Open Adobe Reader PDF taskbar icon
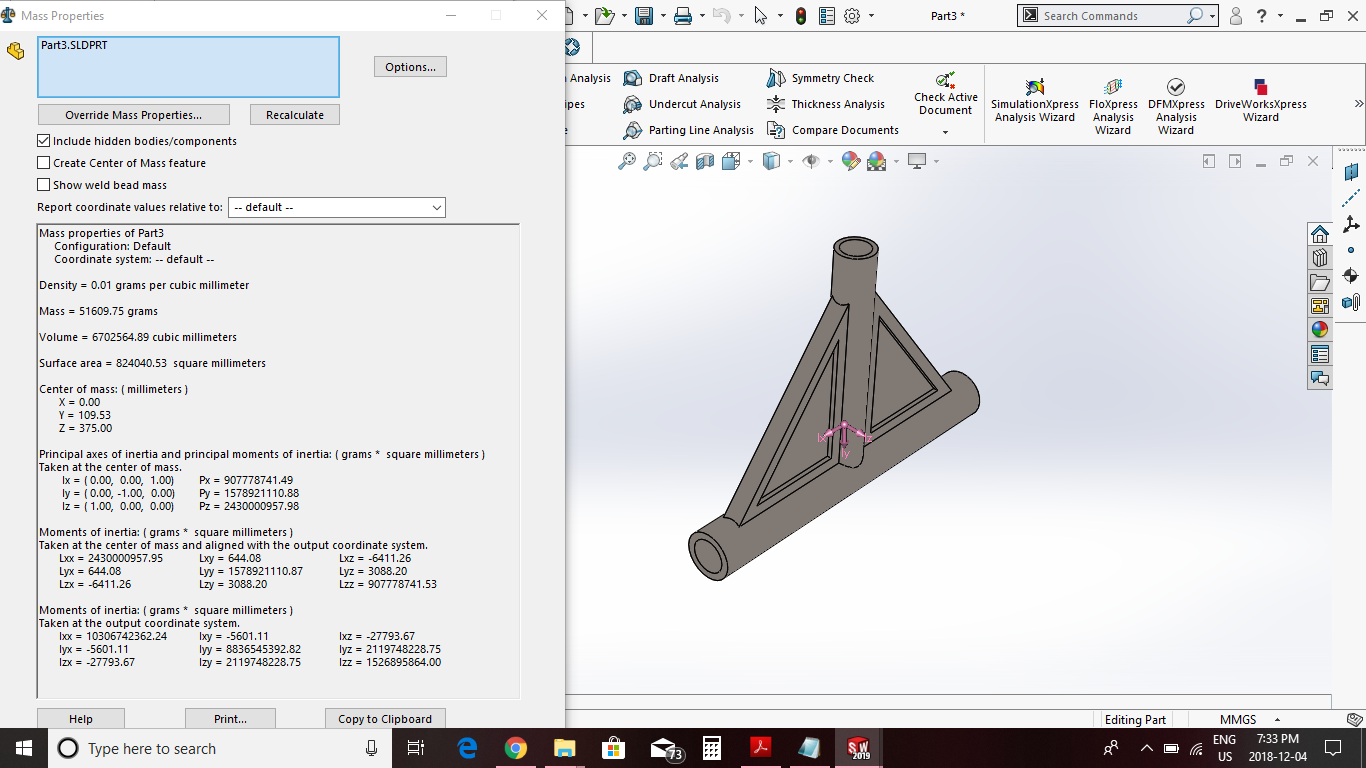Screen dimensions: 1366x768 click(761, 748)
